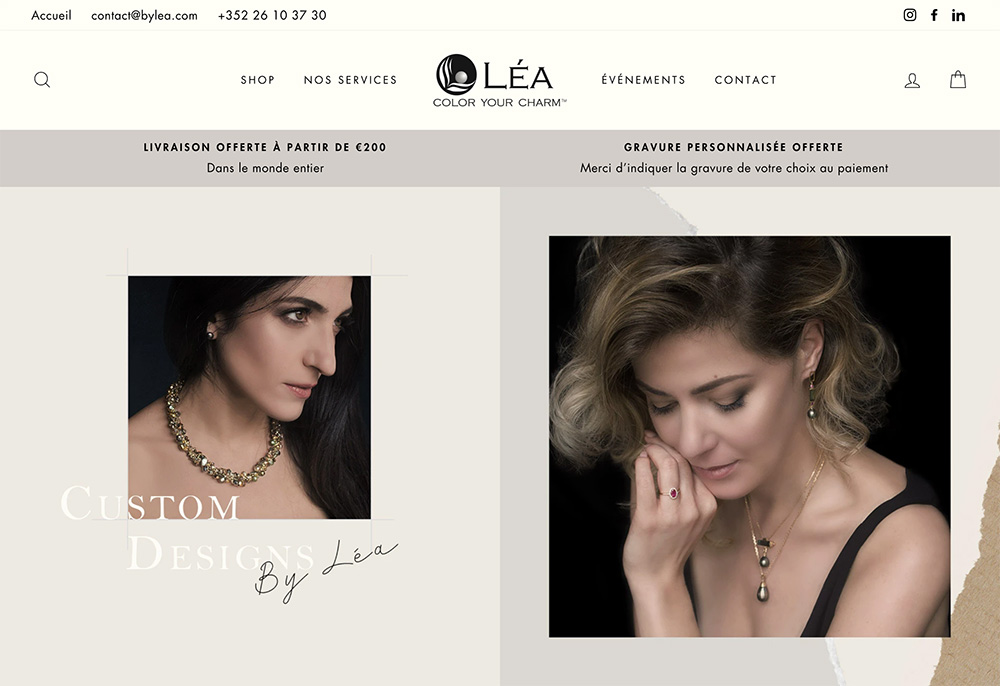Image resolution: width=1000 pixels, height=686 pixels.
Task: Open the account login icon
Action: click(x=912, y=80)
